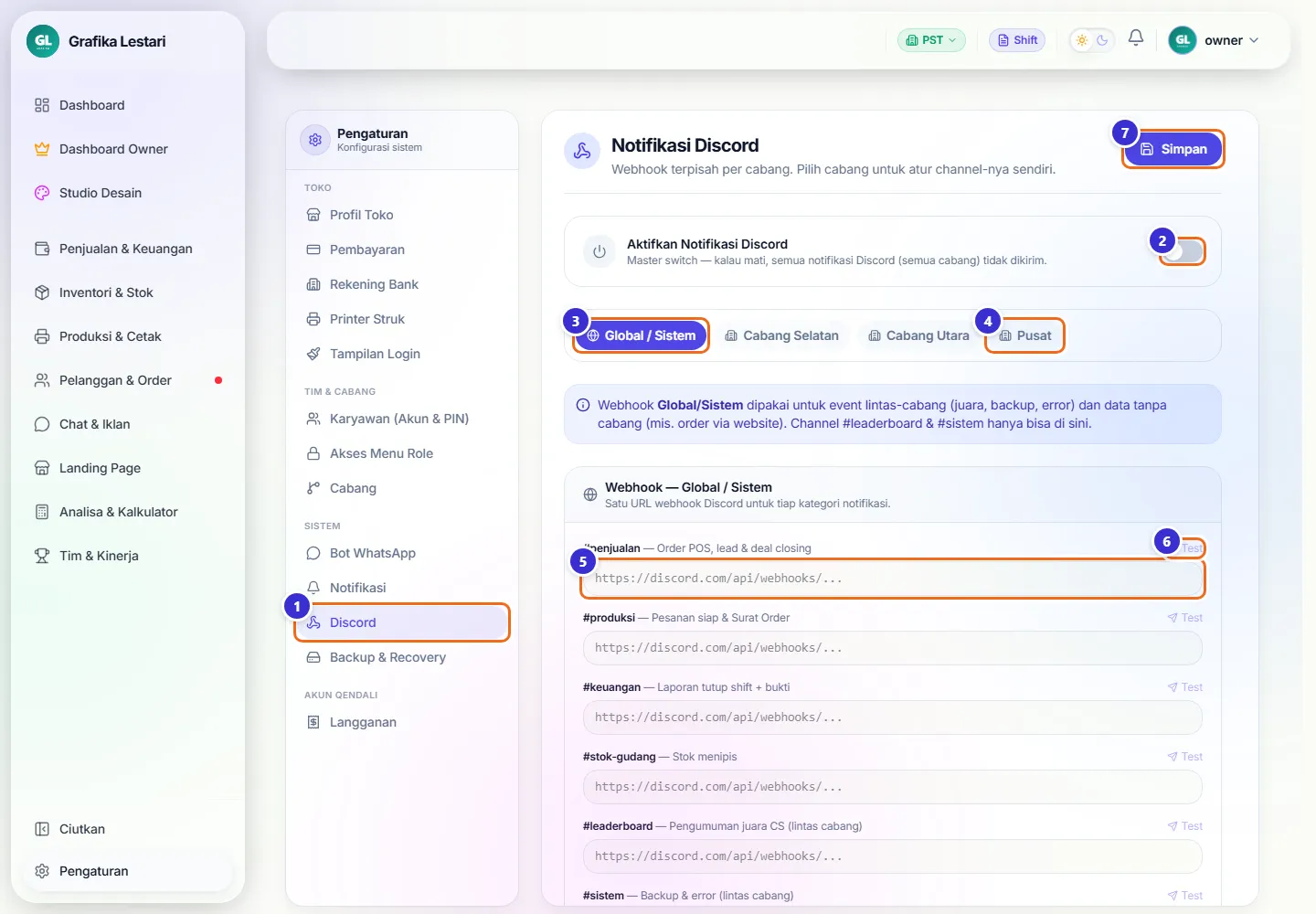Click the Dashboard grid icon
Image resolution: width=1316 pixels, height=914 pixels.
pyautogui.click(x=42, y=105)
